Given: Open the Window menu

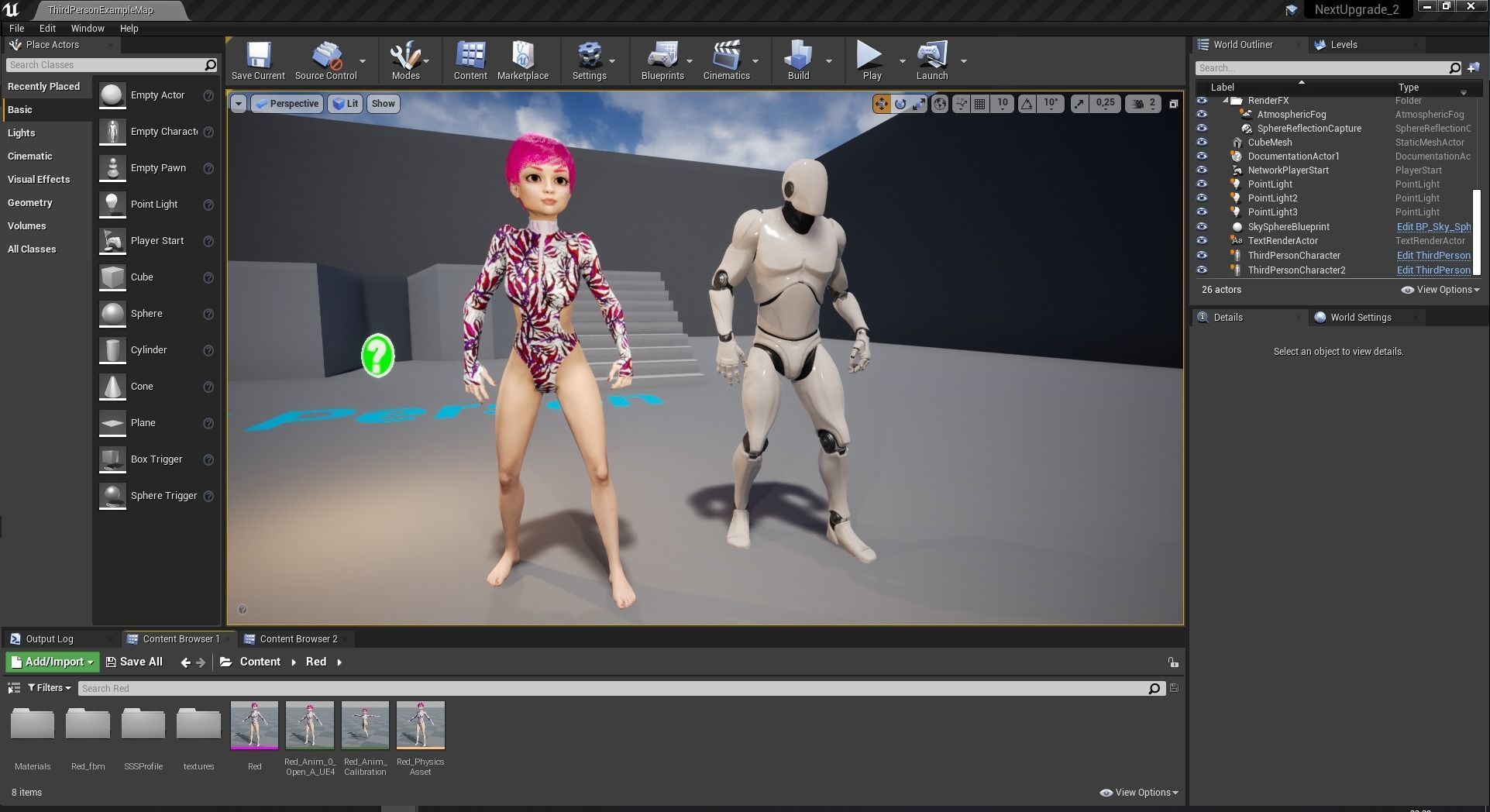Looking at the screenshot, I should pos(88,28).
